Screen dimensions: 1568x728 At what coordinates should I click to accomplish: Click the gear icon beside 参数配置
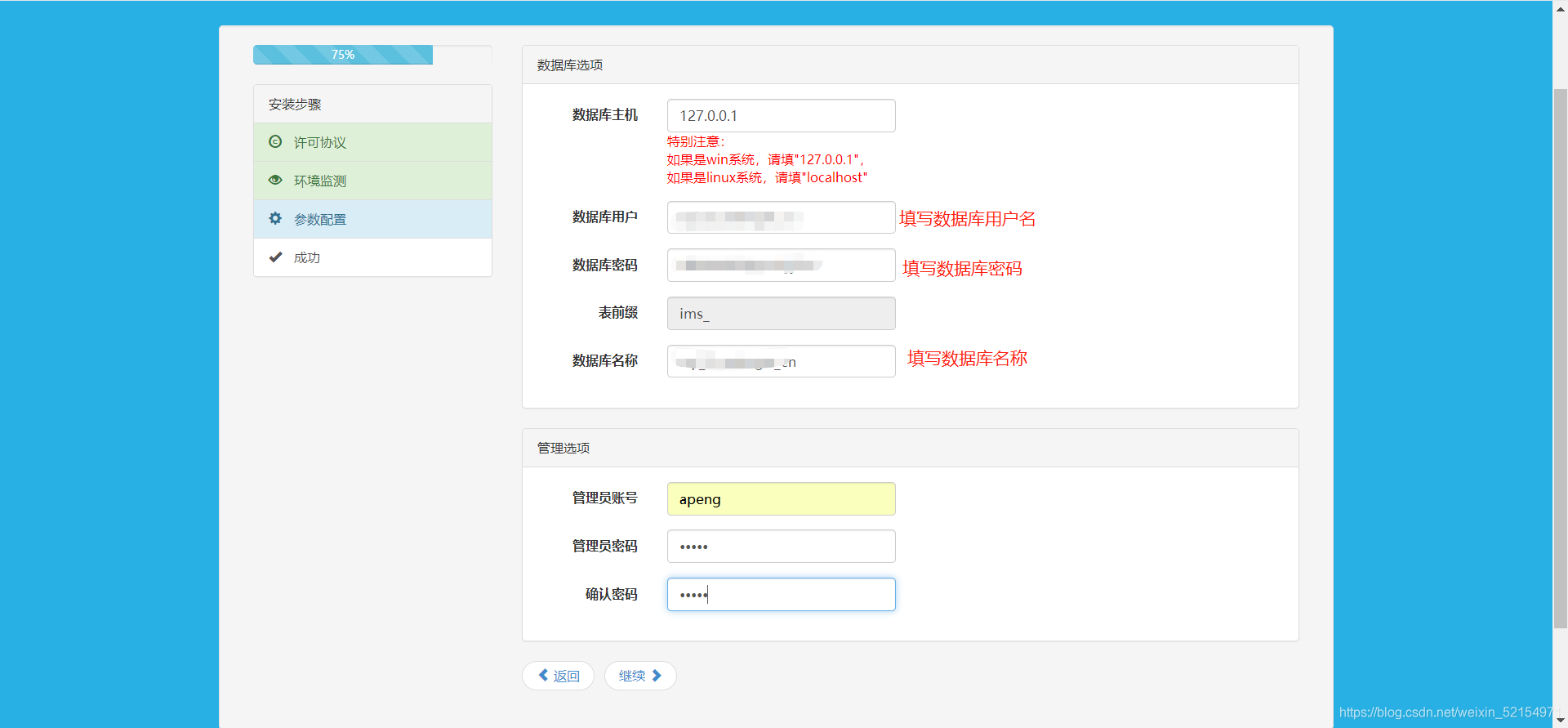(275, 219)
